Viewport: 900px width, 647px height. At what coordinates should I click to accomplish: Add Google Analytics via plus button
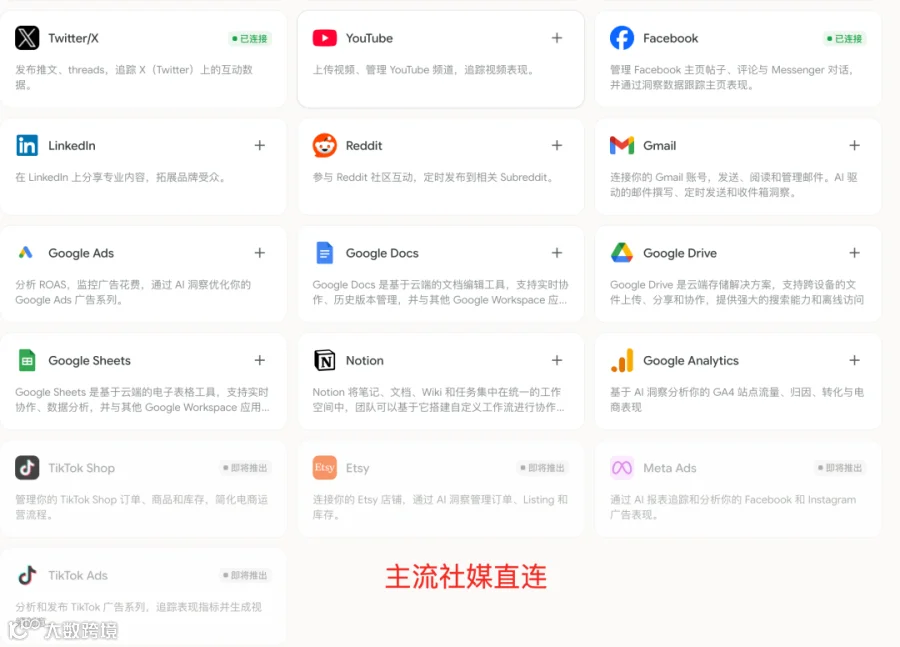pyautogui.click(x=854, y=360)
